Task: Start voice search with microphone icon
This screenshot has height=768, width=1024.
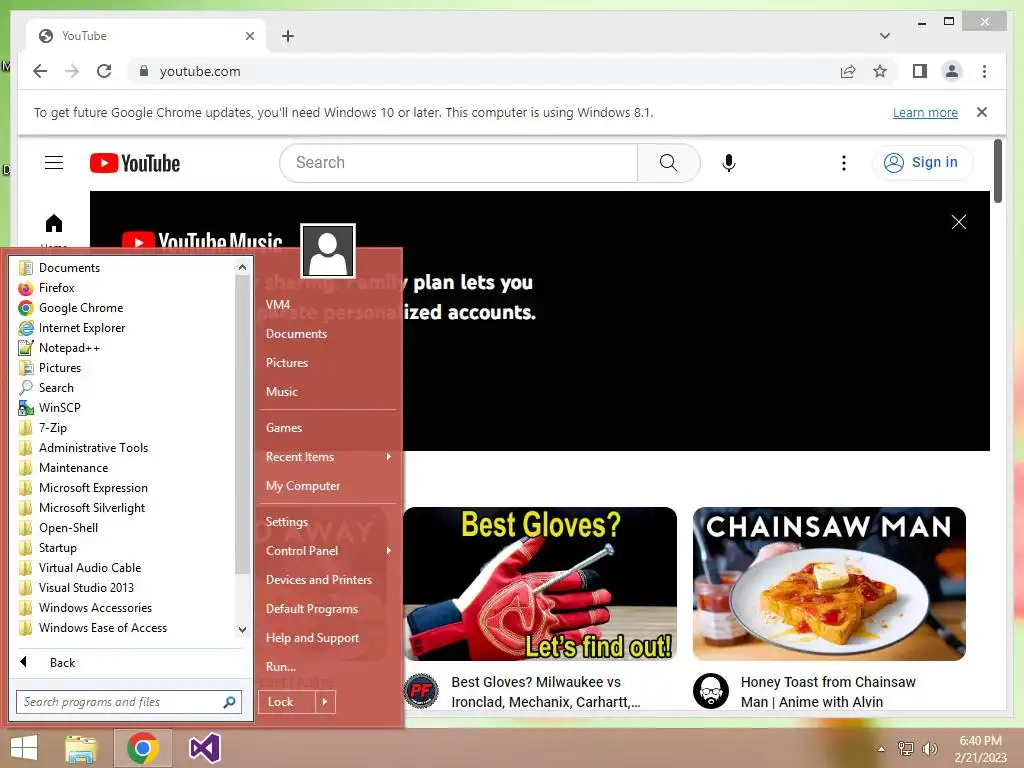Action: click(x=729, y=163)
